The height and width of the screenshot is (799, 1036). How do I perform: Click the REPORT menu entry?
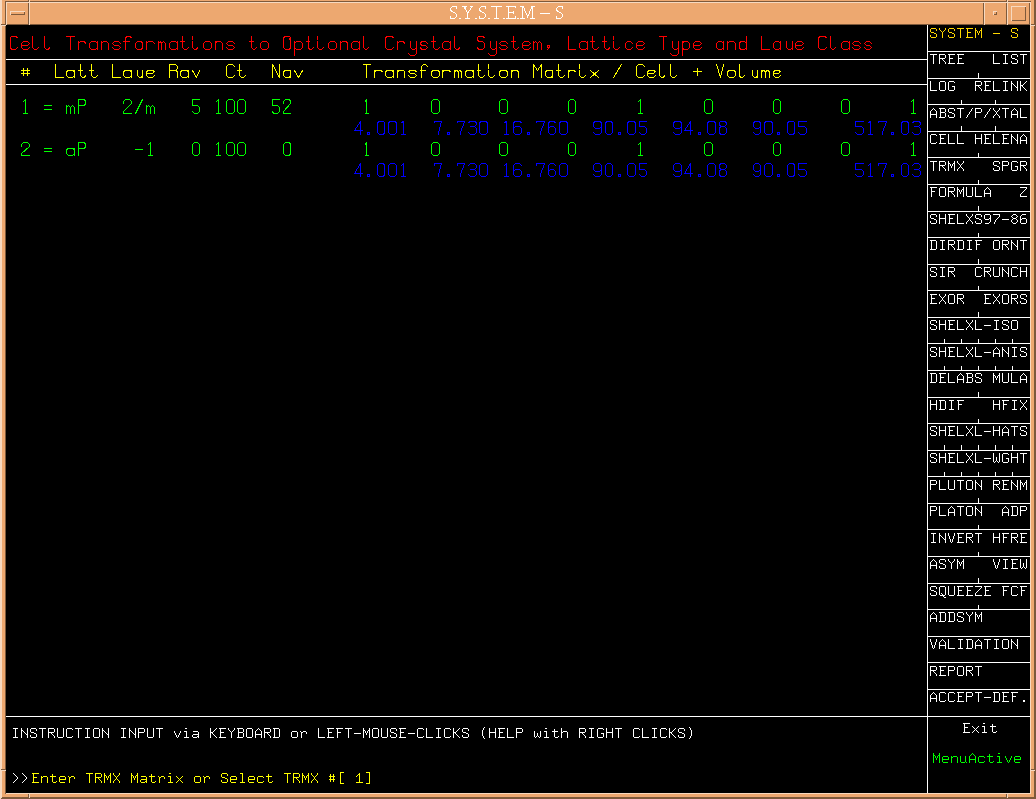(x=956, y=671)
